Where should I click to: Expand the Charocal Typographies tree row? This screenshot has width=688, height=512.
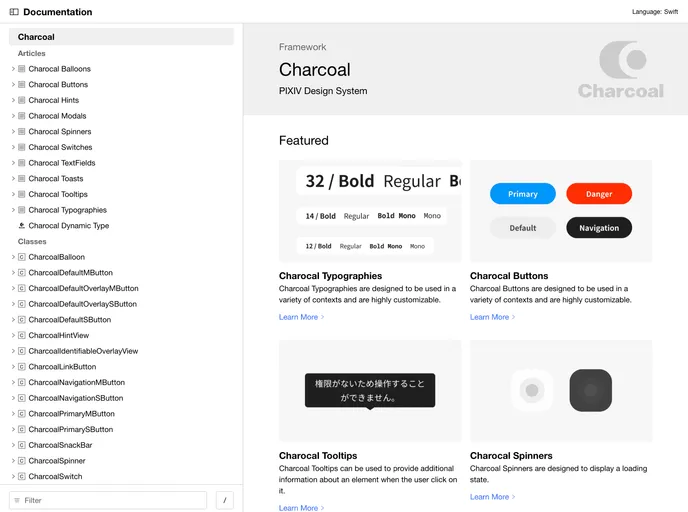[x=13, y=210]
